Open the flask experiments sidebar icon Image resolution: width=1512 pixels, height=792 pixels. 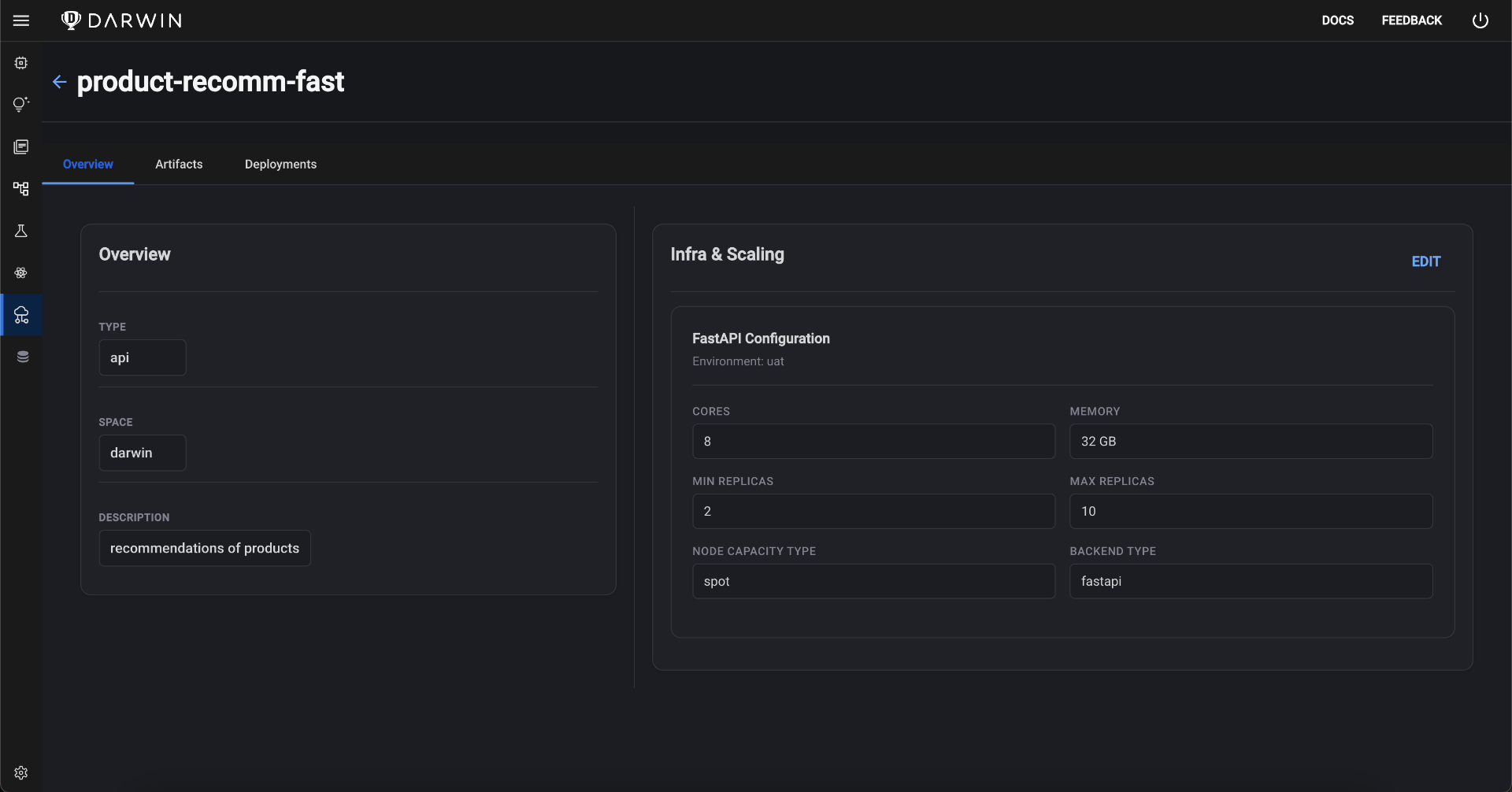point(21,231)
